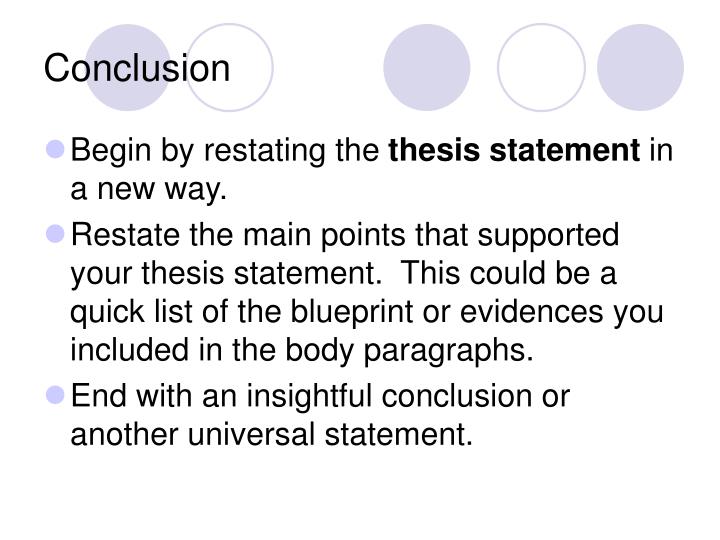Select the second bullet dot before Restate

pyautogui.click(x=56, y=233)
